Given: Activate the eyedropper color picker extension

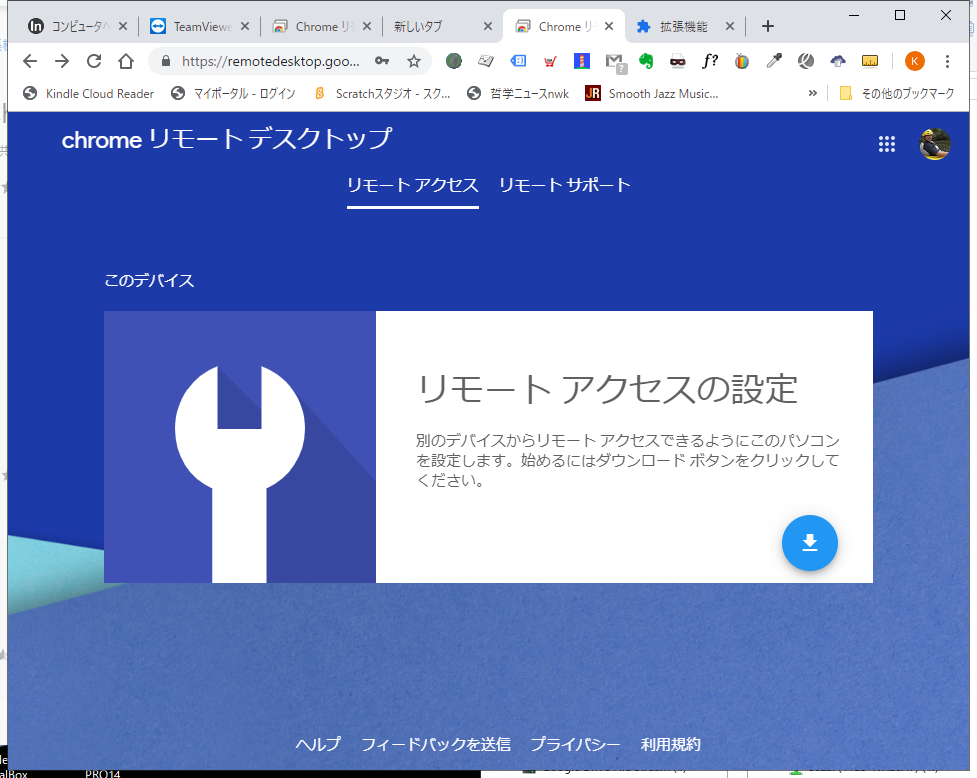Looking at the screenshot, I should coord(774,61).
